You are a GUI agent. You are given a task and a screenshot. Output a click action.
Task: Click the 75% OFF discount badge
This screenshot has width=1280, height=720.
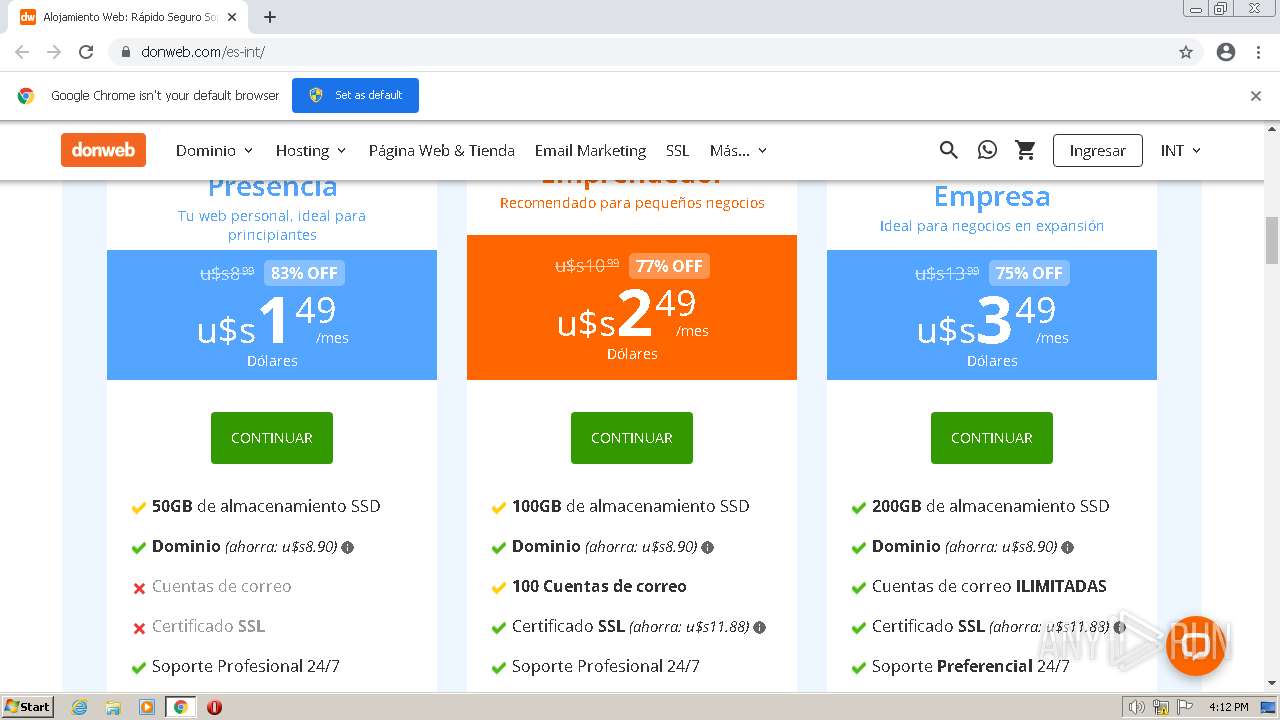click(x=1029, y=273)
